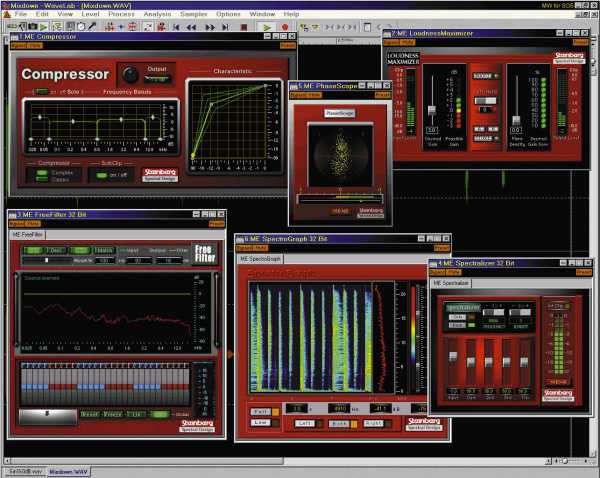Open the File menu
This screenshot has height=478, width=600.
[x=21, y=14]
